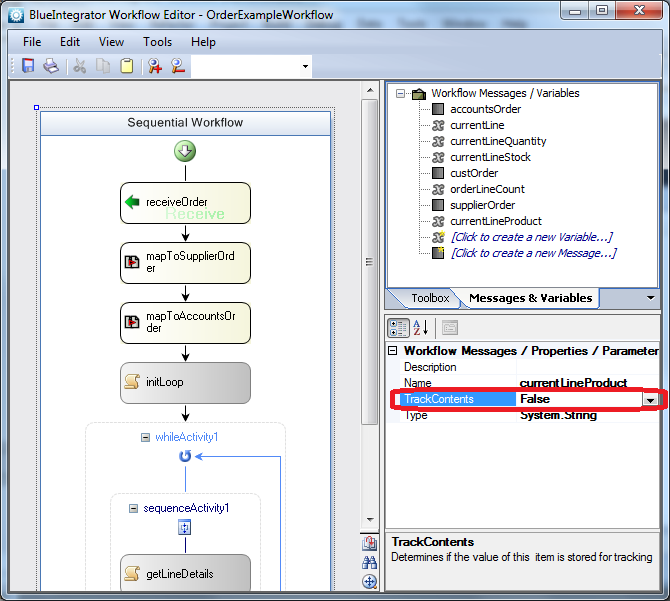Click the Save icon in toolbar
The height and width of the screenshot is (601, 670).
pos(28,66)
